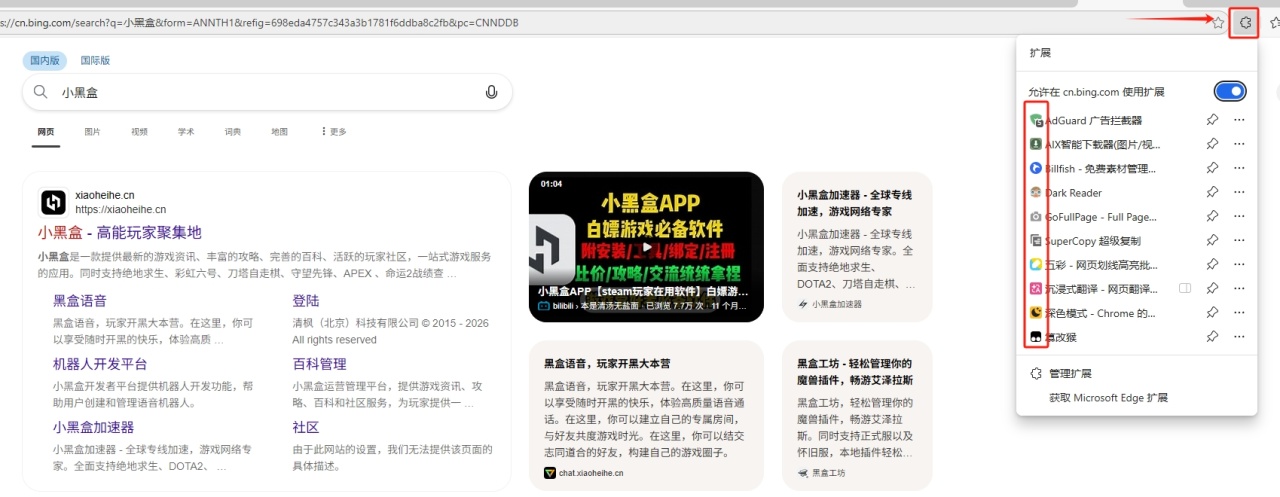The image size is (1280, 497).
Task: Open the 机器人开发平台 sublink
Action: coord(100,363)
